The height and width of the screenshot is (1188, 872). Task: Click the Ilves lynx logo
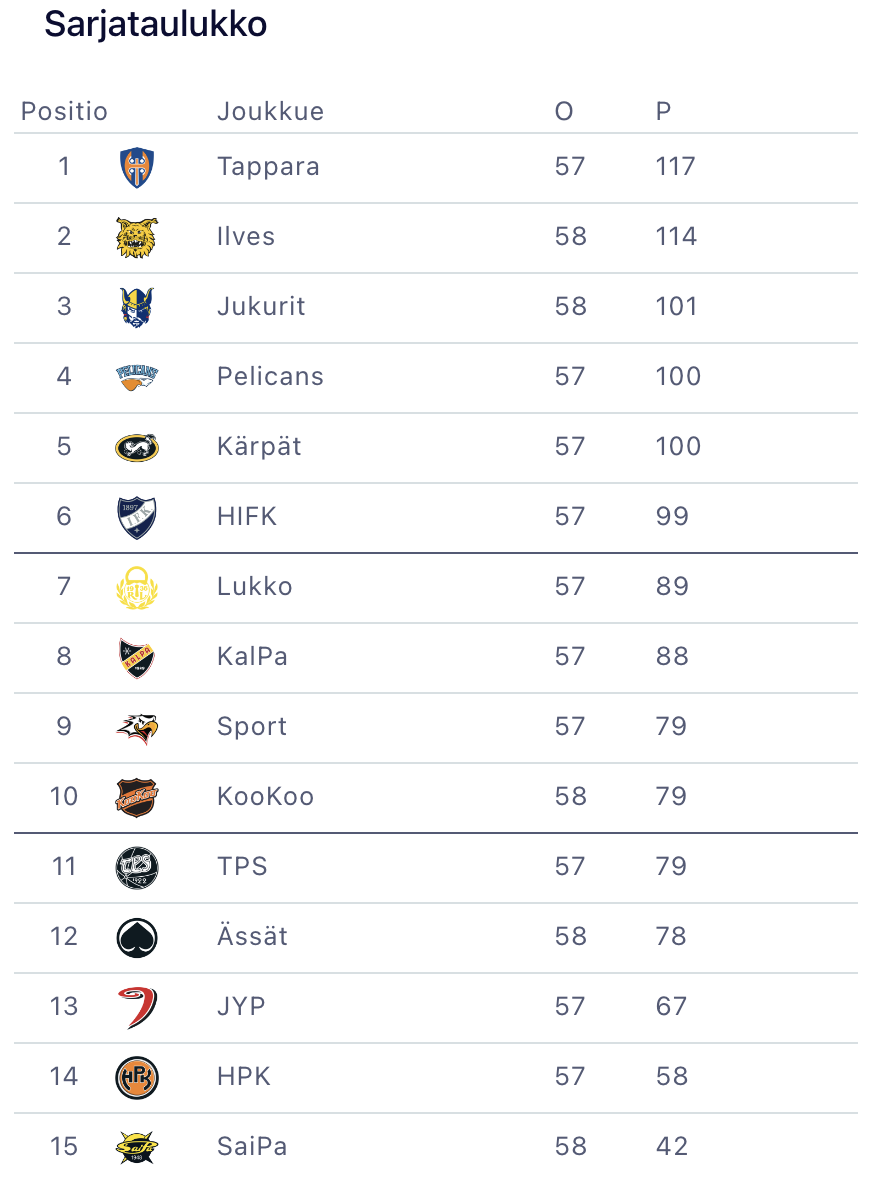click(137, 237)
